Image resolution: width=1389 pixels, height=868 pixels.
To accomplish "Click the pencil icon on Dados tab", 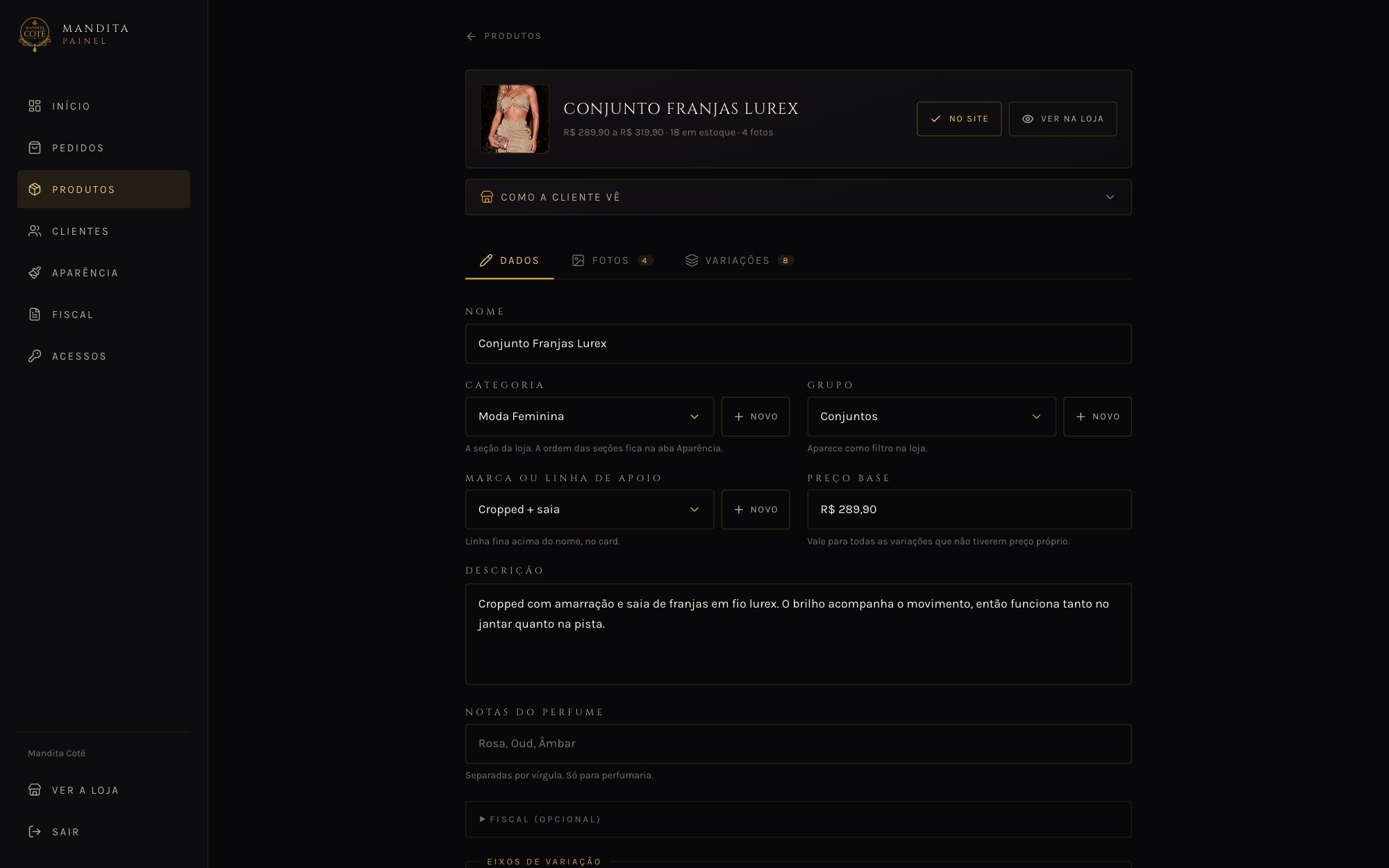I will point(486,260).
